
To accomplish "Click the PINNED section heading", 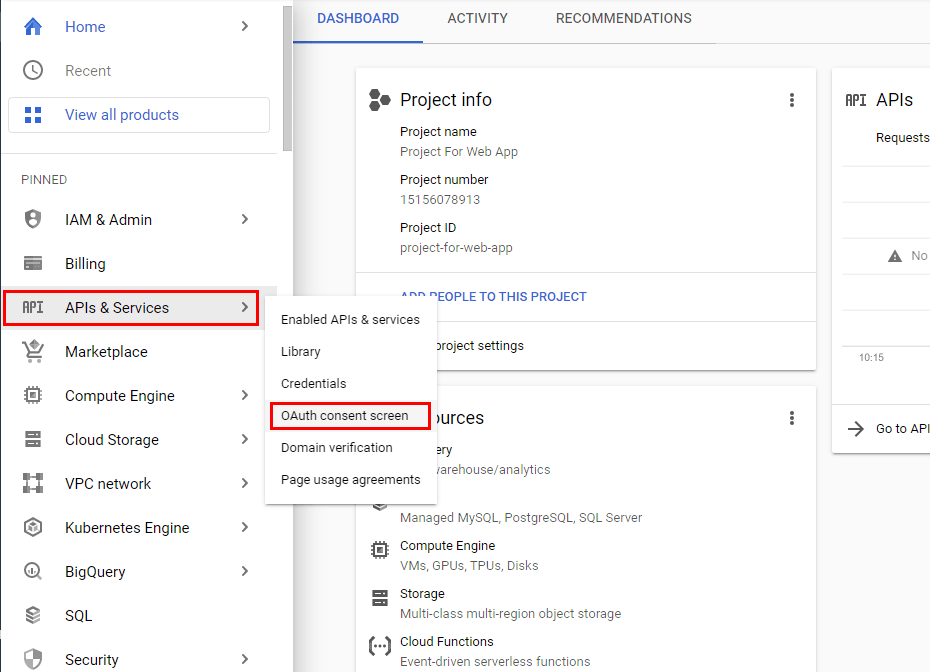I will (44, 180).
